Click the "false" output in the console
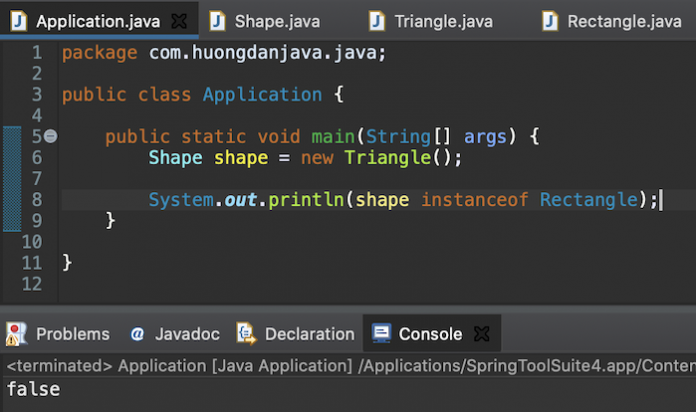The image size is (696, 412). point(33,389)
